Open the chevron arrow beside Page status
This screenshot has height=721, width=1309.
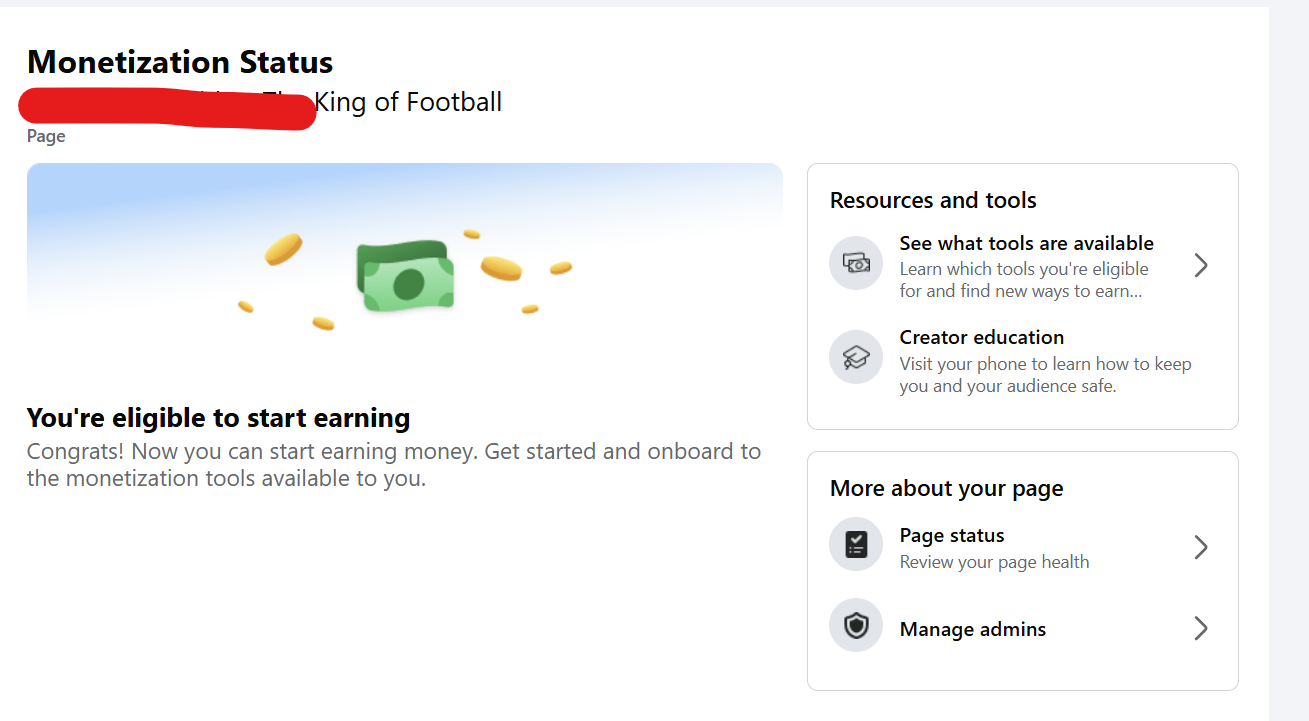[1201, 547]
